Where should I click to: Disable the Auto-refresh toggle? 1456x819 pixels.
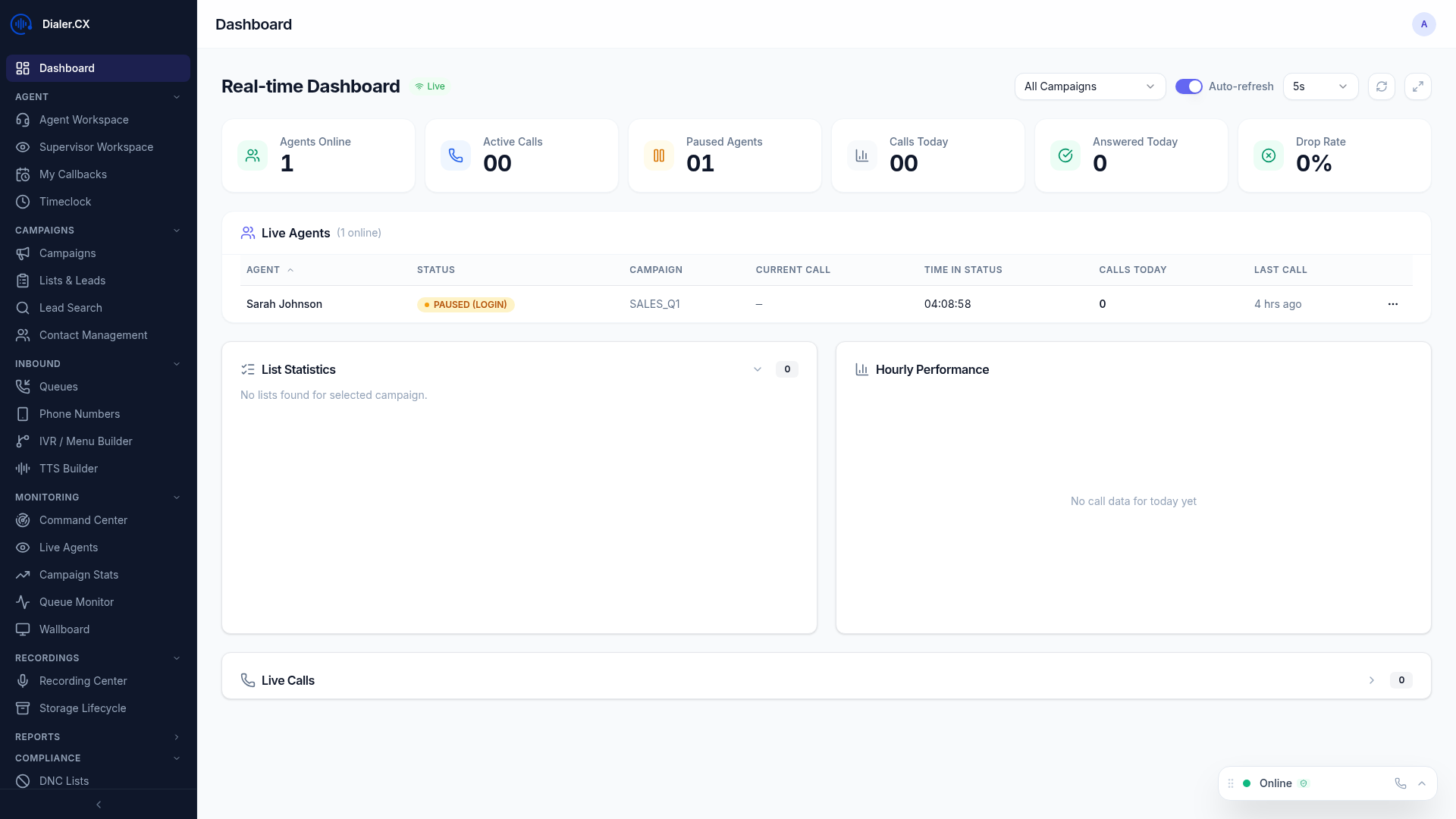1188,86
